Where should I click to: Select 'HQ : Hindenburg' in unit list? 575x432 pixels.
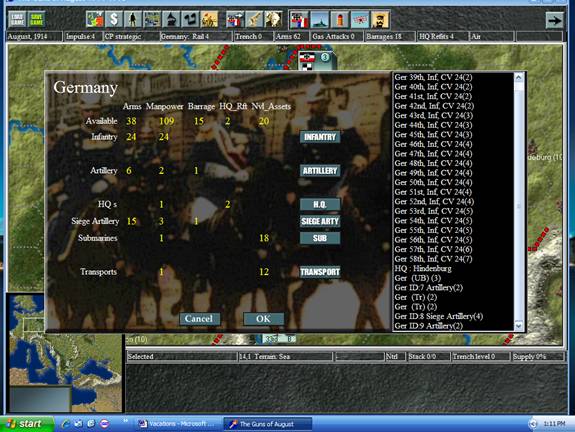[x=423, y=268]
